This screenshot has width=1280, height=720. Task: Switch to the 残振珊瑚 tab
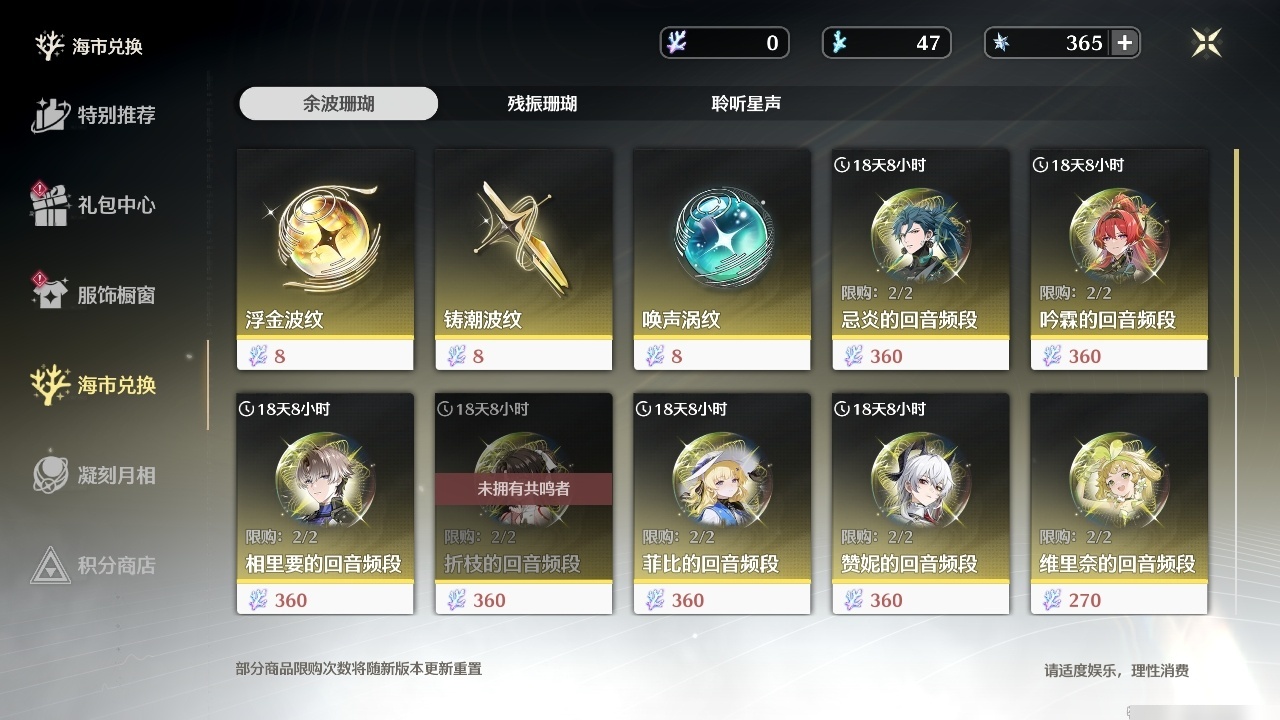tap(542, 103)
